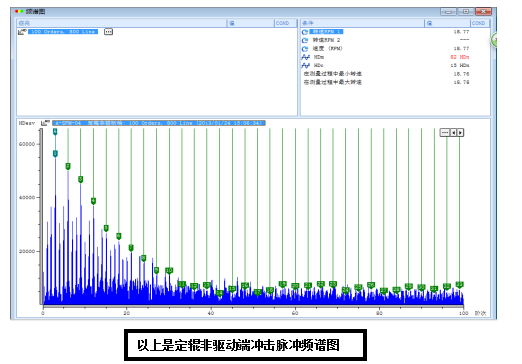Click the waveform icon beside HDc
This screenshot has width=522, height=364.
click(305, 65)
